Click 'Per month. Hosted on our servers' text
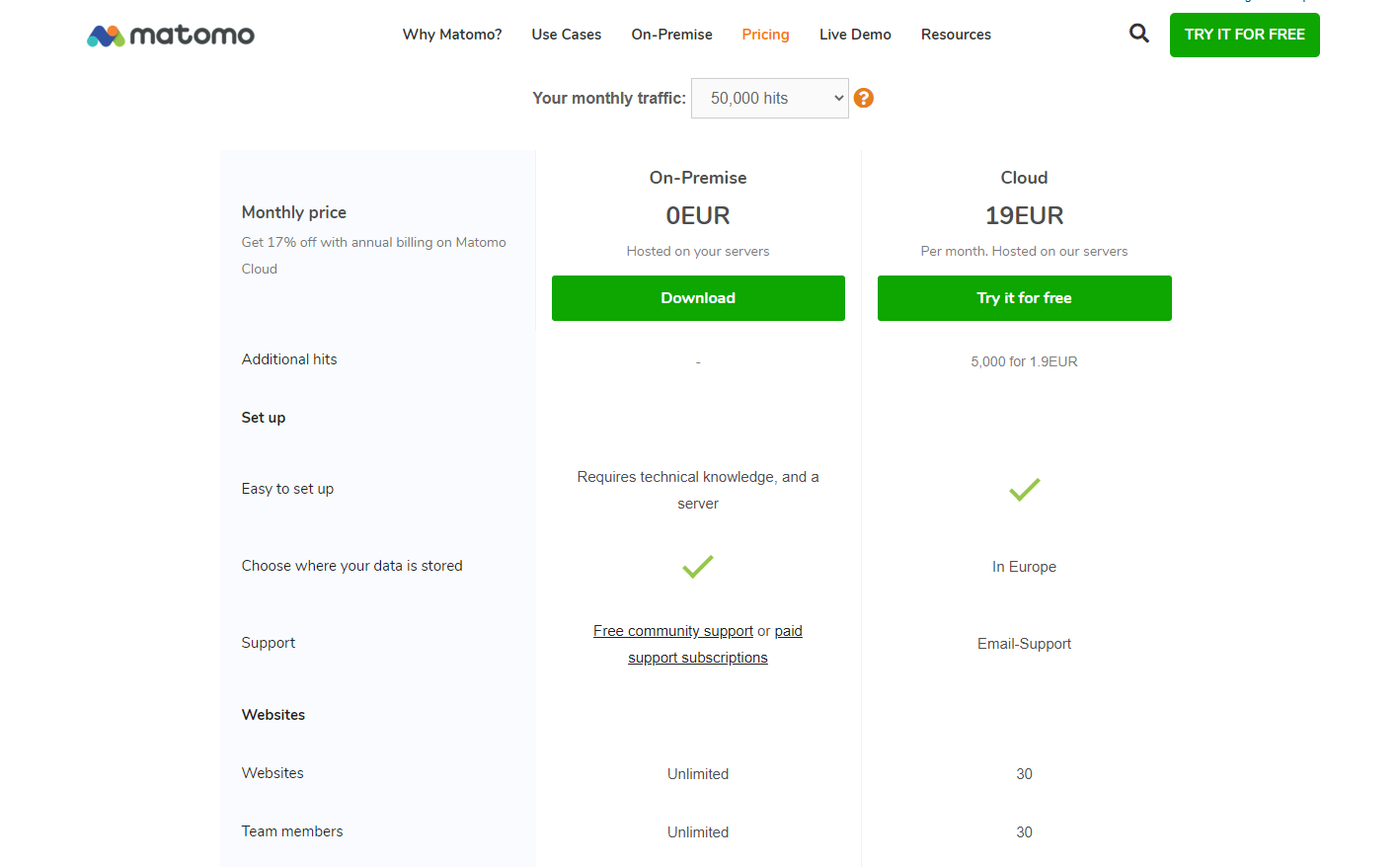The width and height of the screenshot is (1400, 867). (1024, 251)
